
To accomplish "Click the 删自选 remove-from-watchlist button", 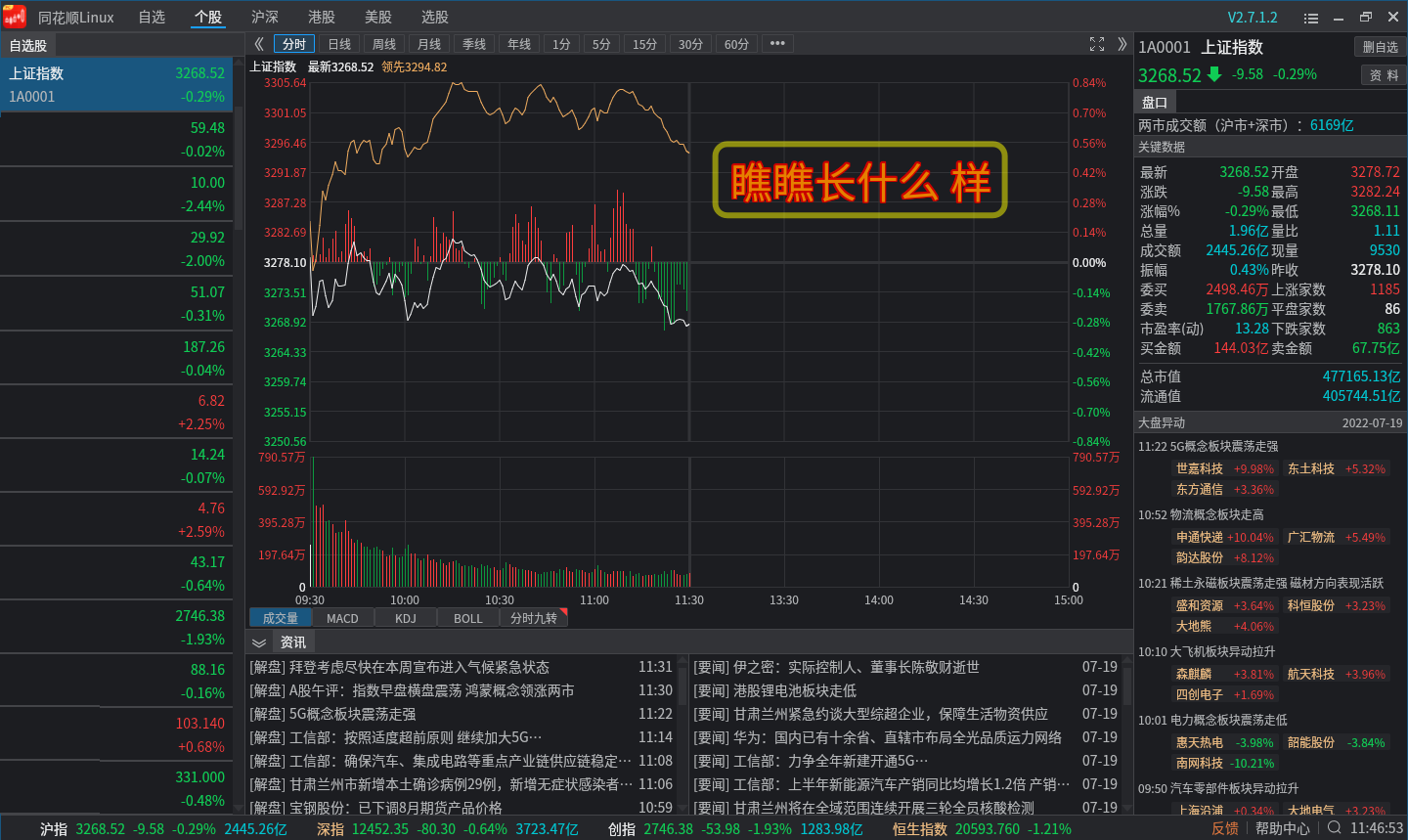I will coord(1381,47).
